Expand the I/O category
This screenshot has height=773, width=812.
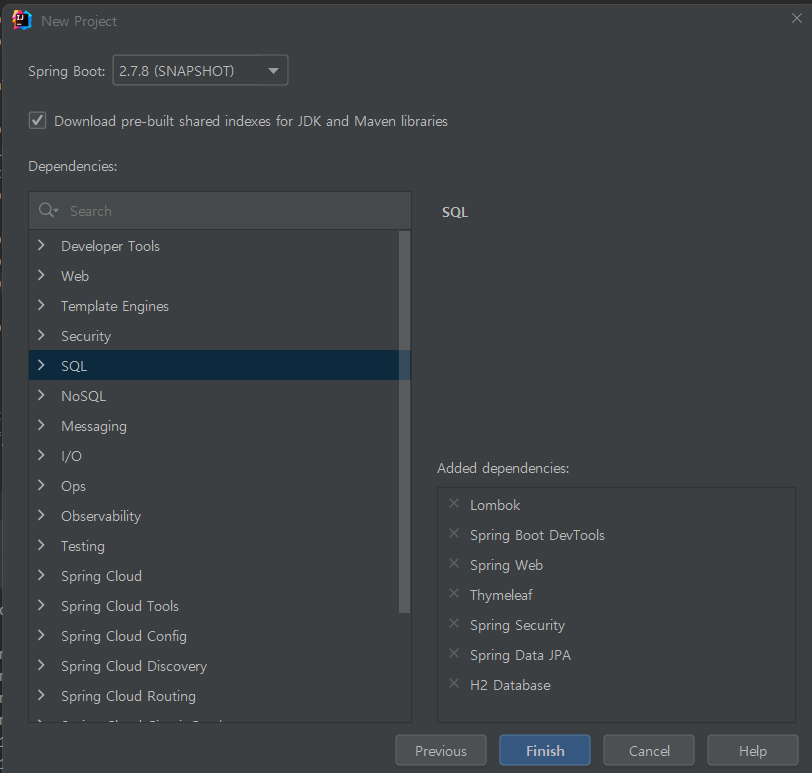click(x=41, y=456)
